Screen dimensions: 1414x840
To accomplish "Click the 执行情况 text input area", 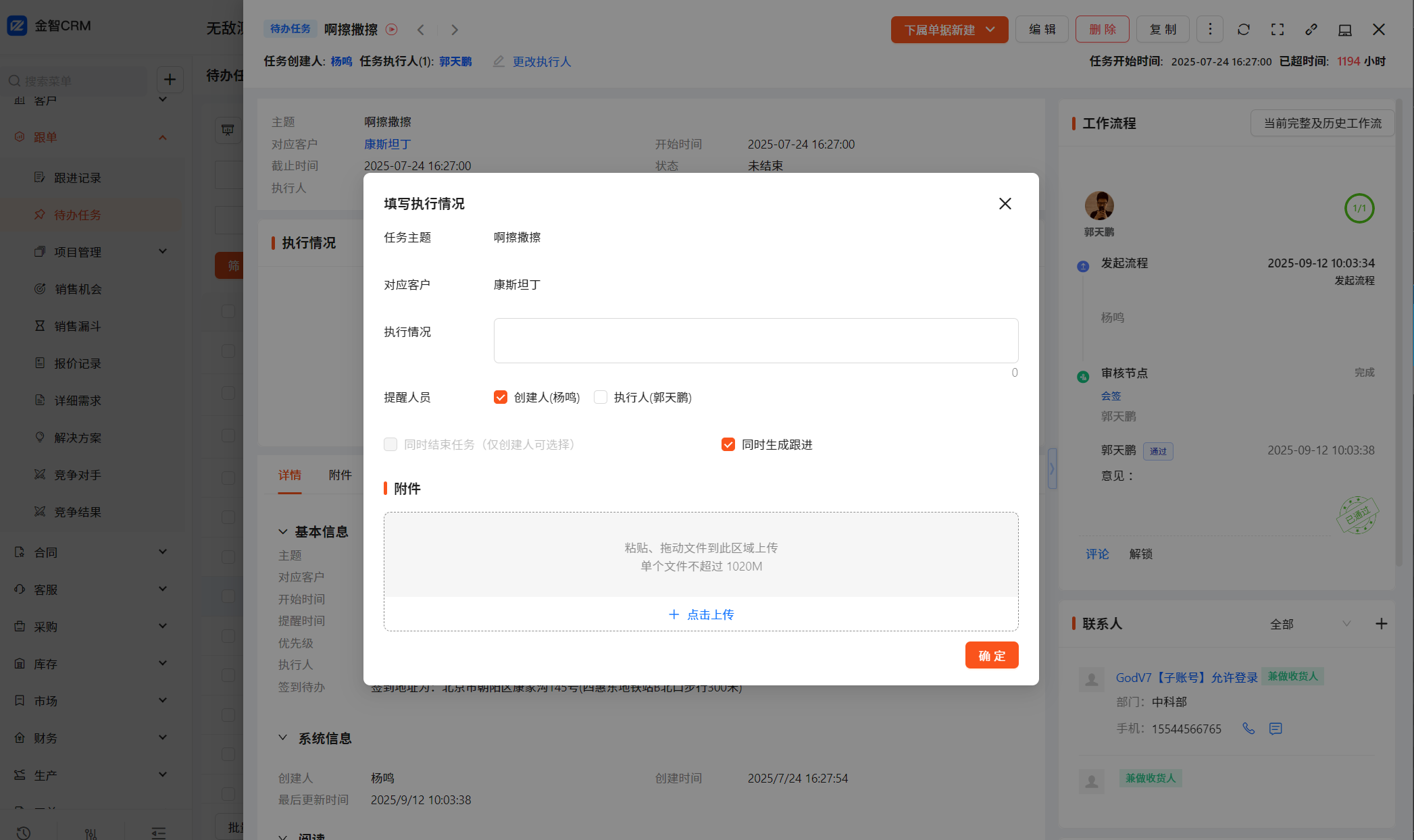I will point(756,341).
